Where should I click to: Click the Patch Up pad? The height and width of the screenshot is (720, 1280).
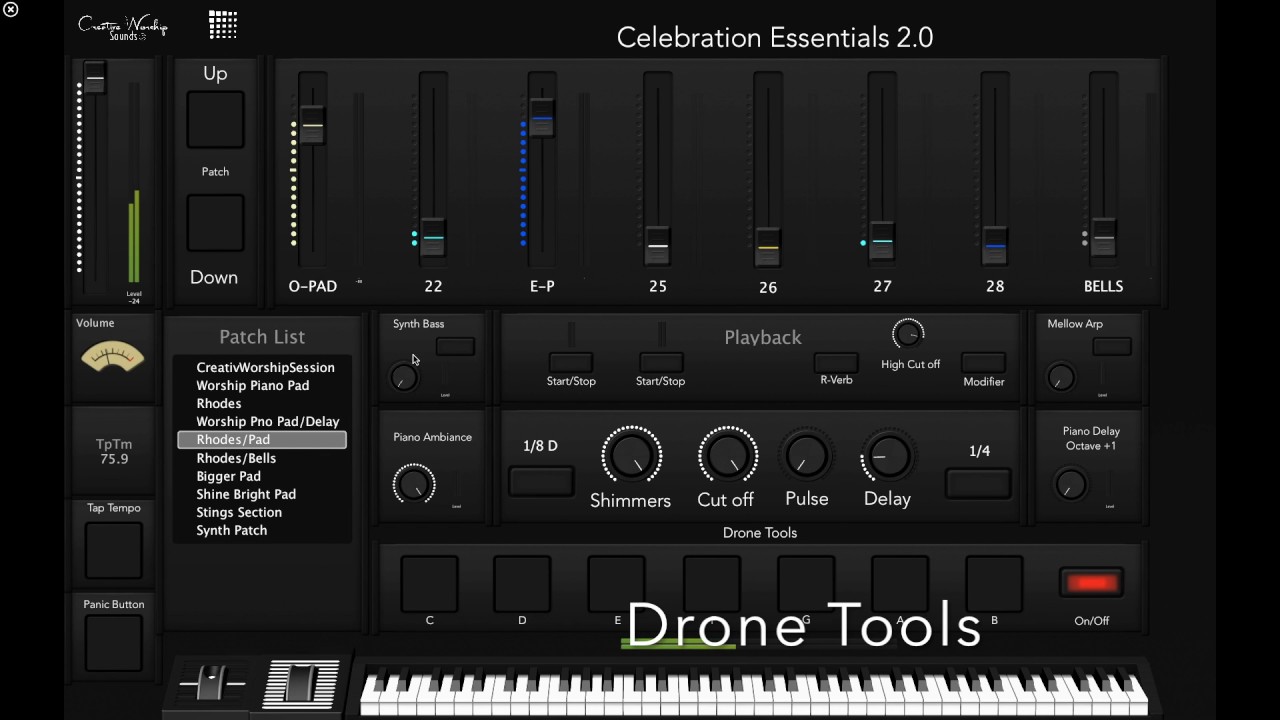point(215,120)
